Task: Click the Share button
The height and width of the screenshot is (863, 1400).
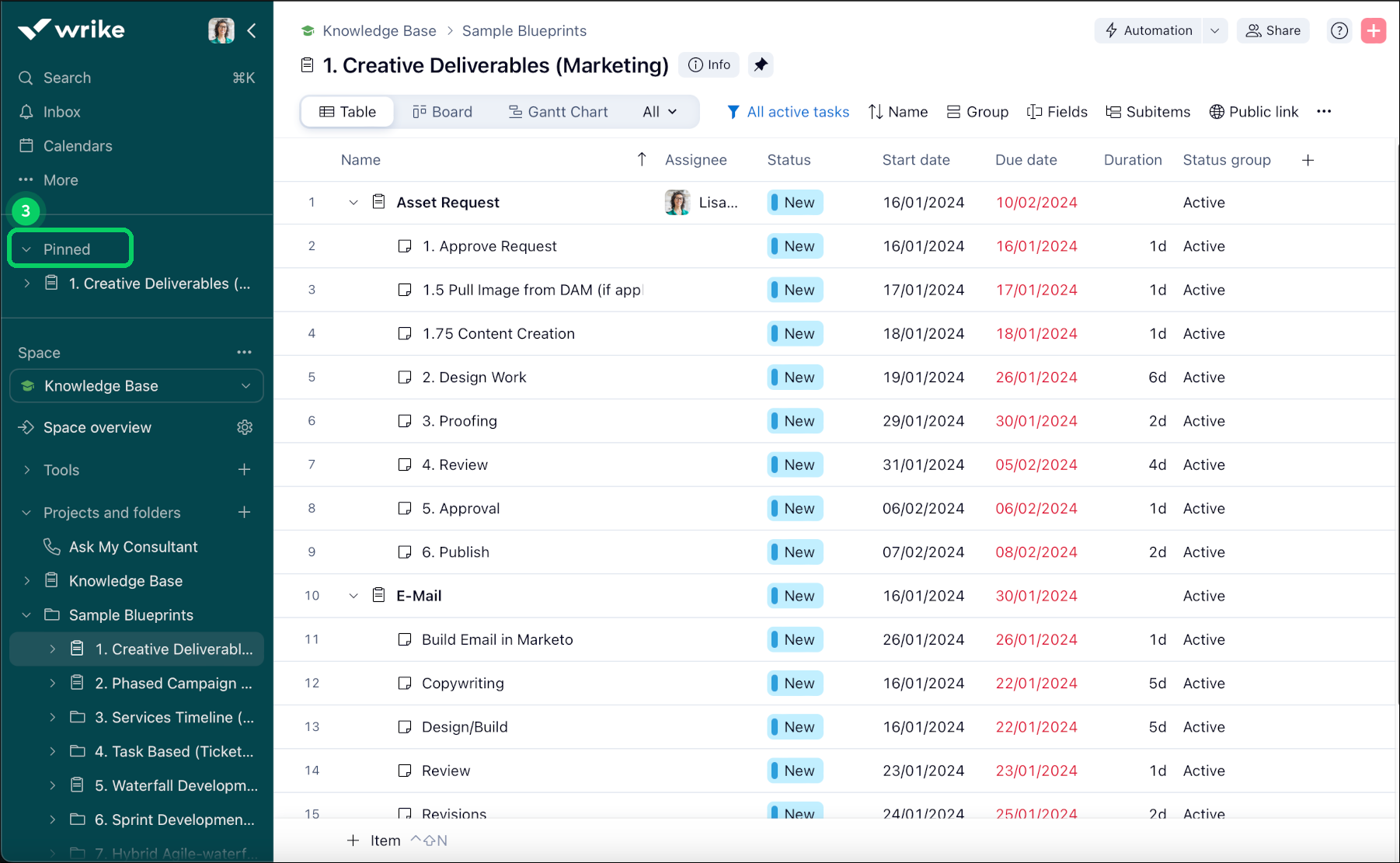Action: (x=1273, y=30)
